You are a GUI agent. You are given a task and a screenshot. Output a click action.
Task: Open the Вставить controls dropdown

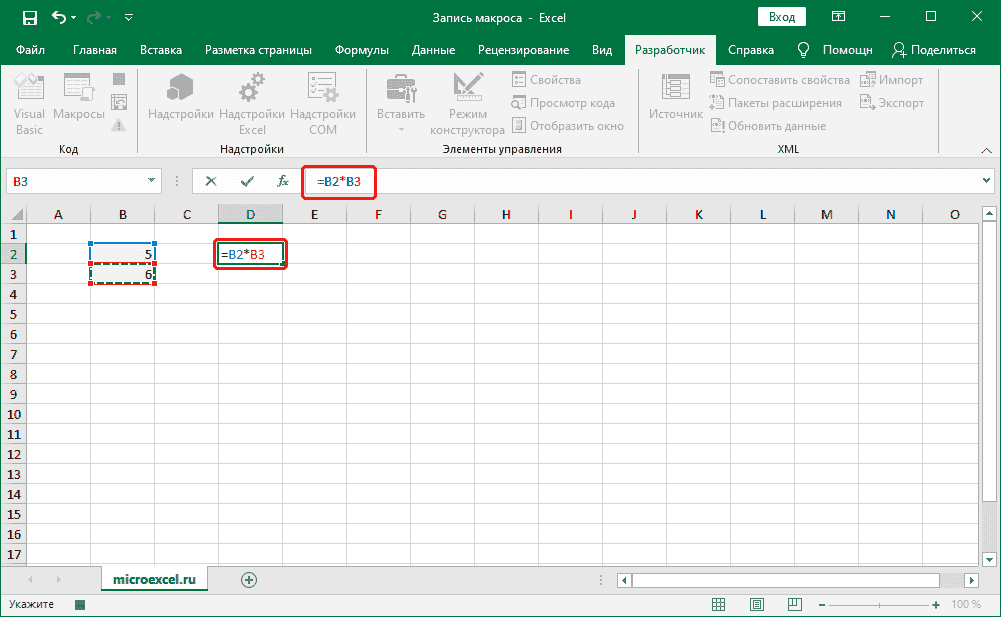(x=401, y=105)
